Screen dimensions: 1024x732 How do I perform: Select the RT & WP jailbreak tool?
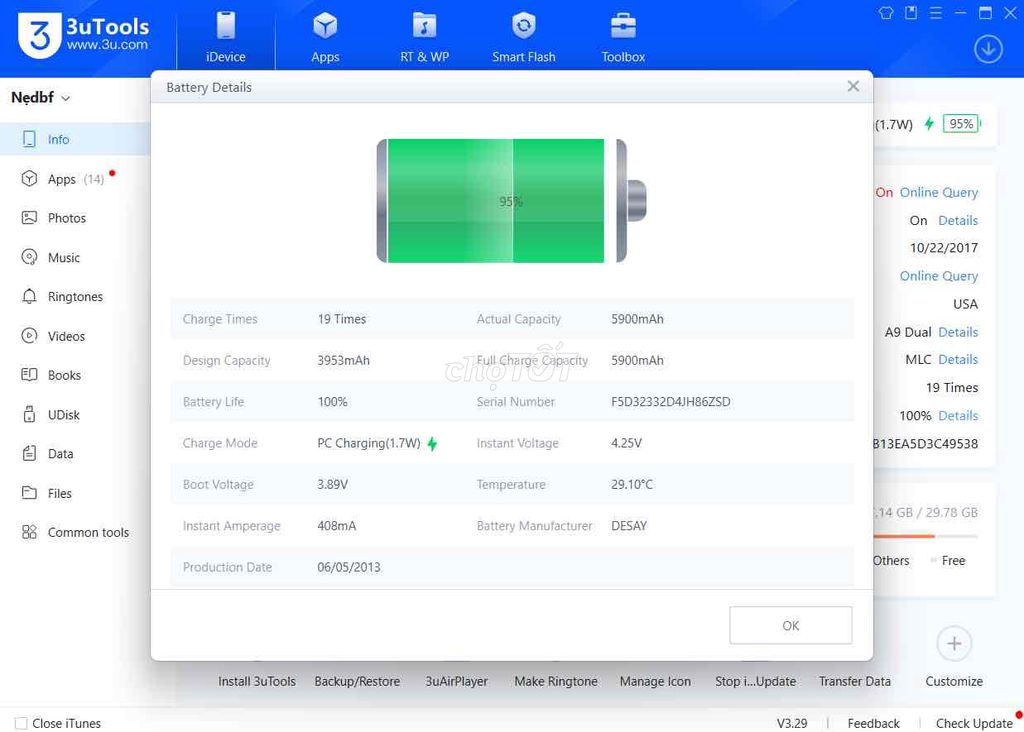424,33
